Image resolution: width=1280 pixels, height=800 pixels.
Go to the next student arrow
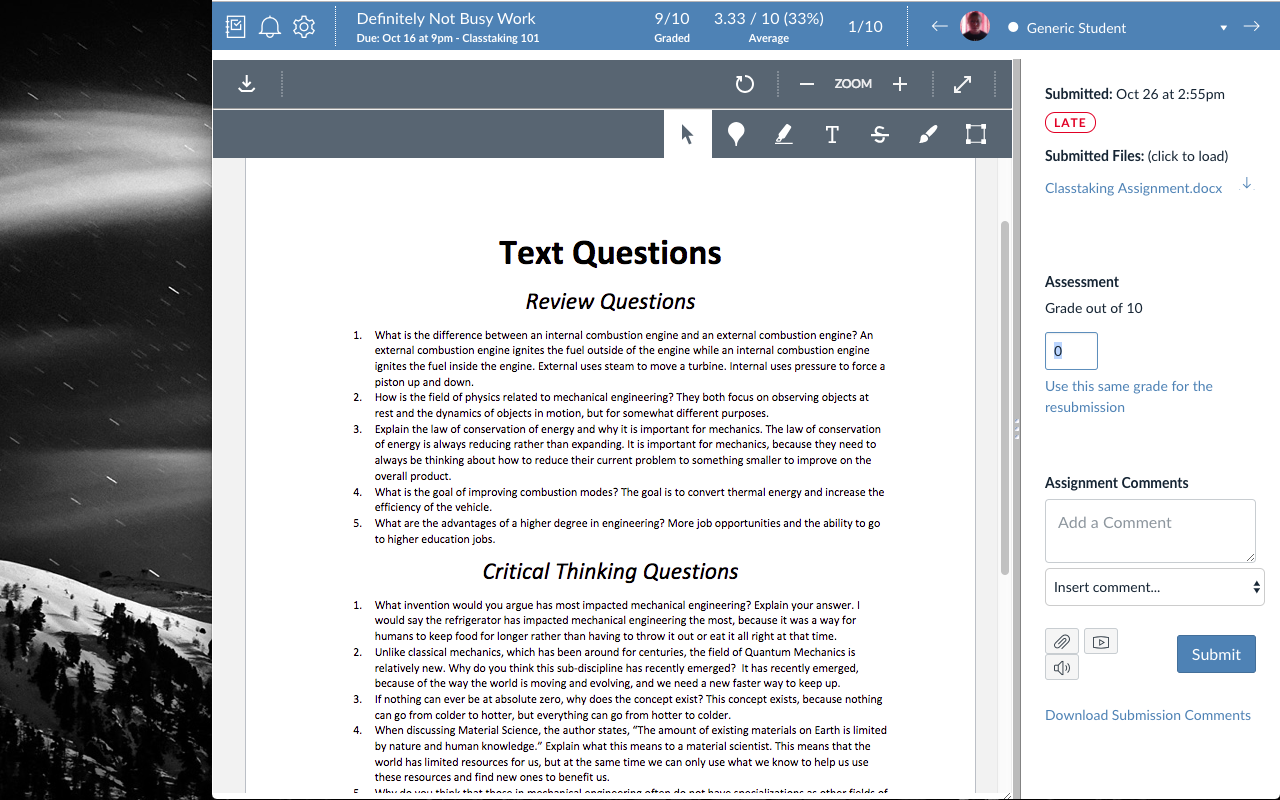click(x=1251, y=27)
